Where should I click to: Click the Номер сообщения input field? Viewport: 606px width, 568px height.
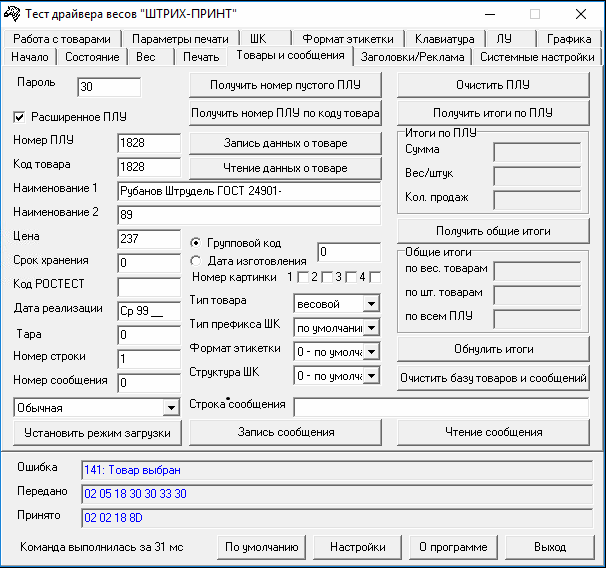149,383
